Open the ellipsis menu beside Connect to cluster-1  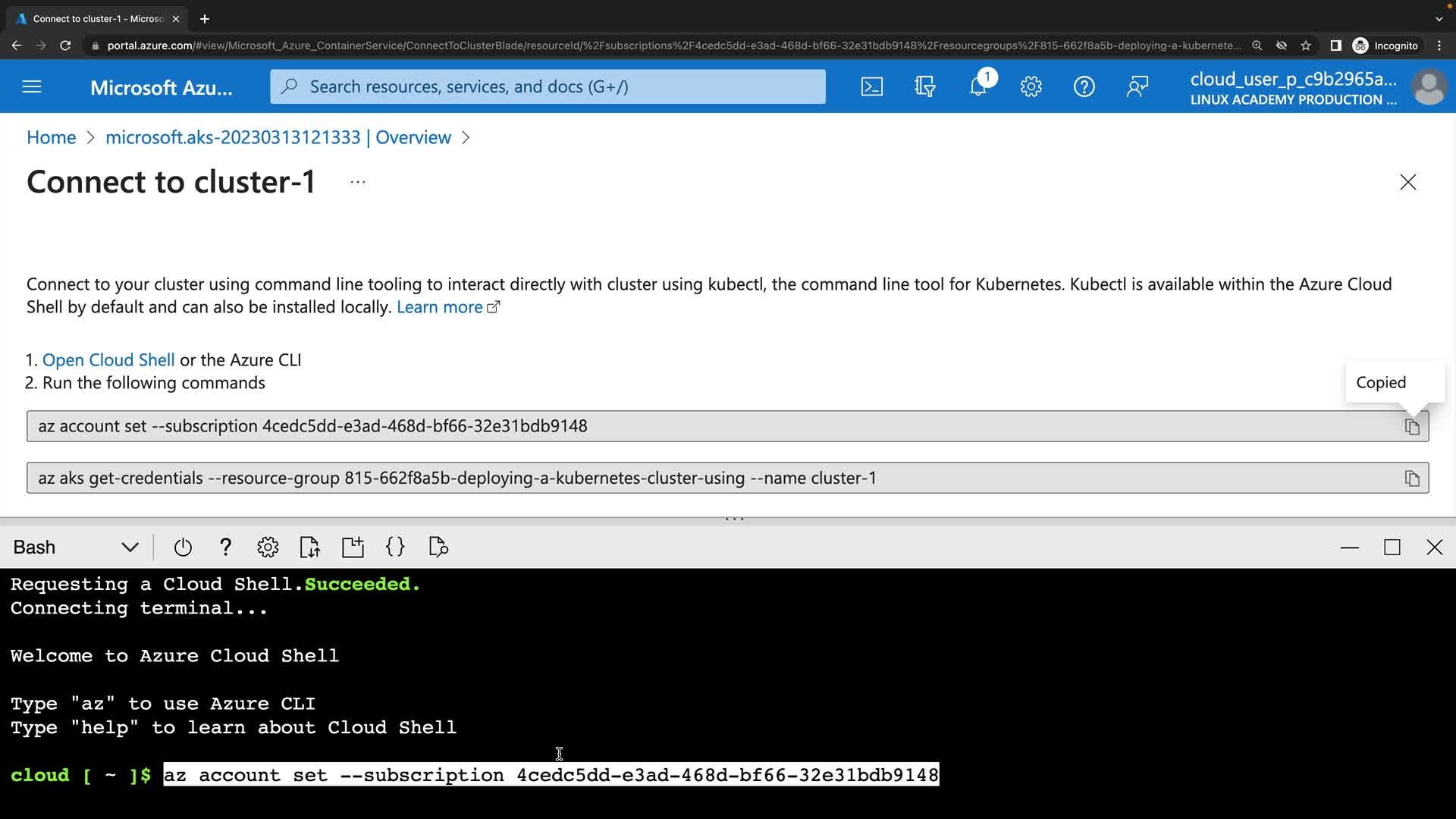pos(358,182)
